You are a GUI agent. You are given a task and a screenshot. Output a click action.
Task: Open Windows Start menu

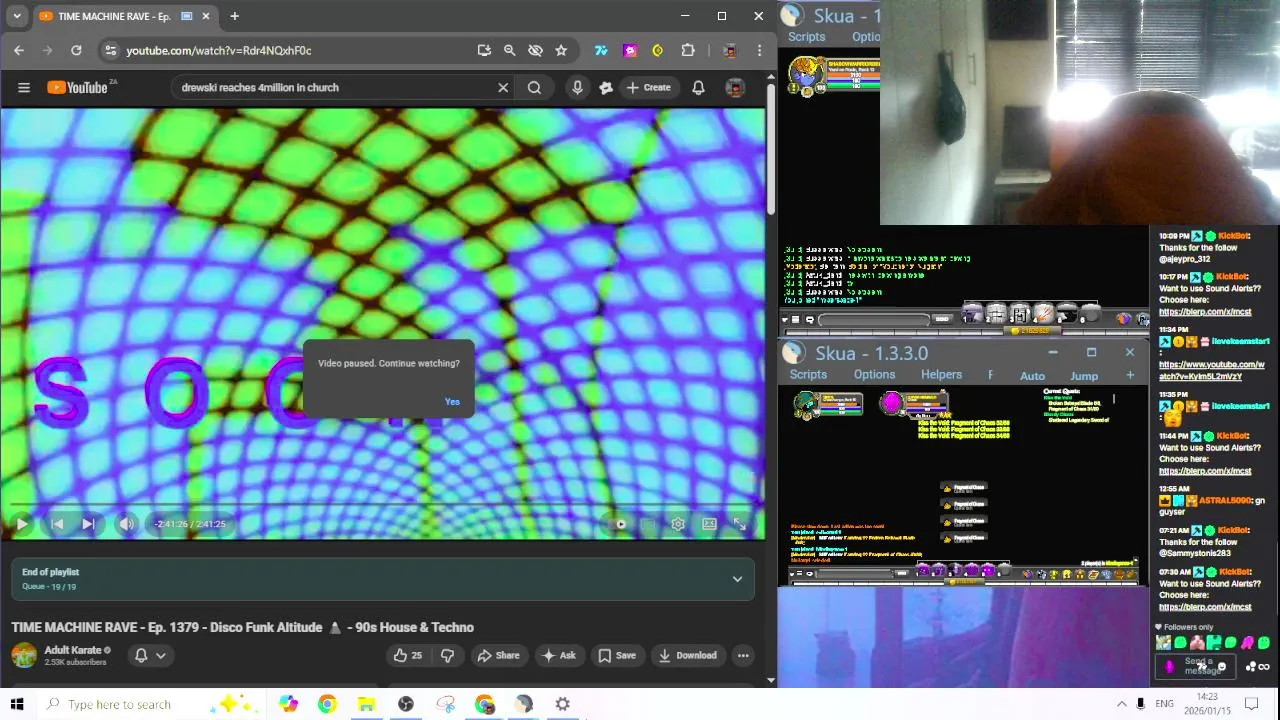17,704
